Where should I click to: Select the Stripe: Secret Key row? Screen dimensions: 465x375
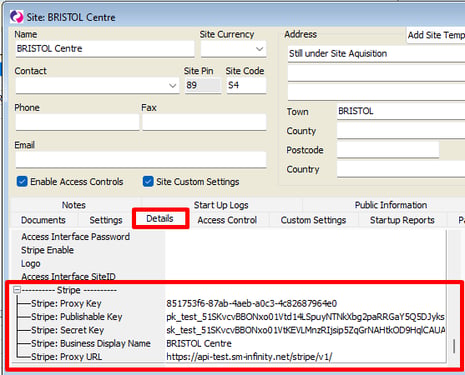coord(228,330)
